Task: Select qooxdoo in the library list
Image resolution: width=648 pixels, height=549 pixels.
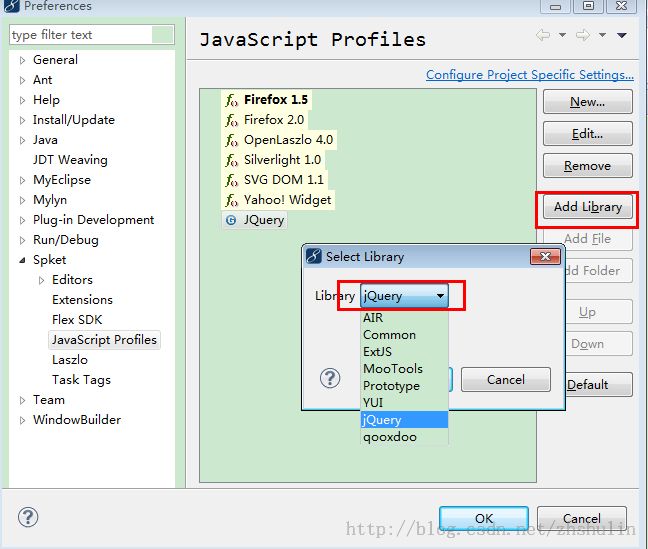Action: pos(404,437)
